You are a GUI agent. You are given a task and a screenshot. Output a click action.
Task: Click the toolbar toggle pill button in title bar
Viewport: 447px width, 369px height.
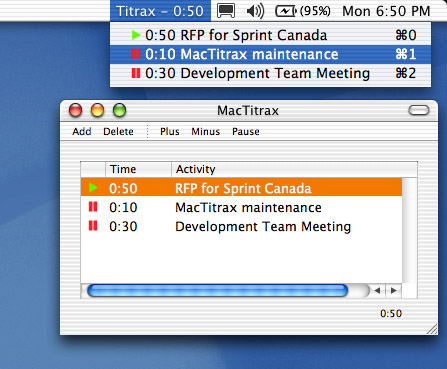click(x=419, y=110)
